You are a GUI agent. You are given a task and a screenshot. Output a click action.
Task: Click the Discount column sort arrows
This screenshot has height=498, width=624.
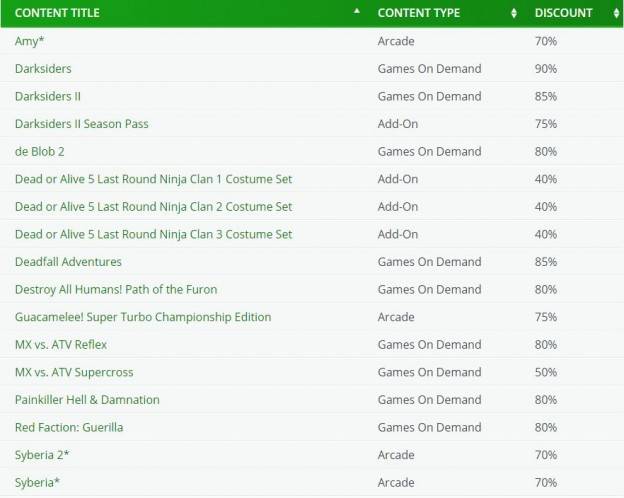[616, 13]
